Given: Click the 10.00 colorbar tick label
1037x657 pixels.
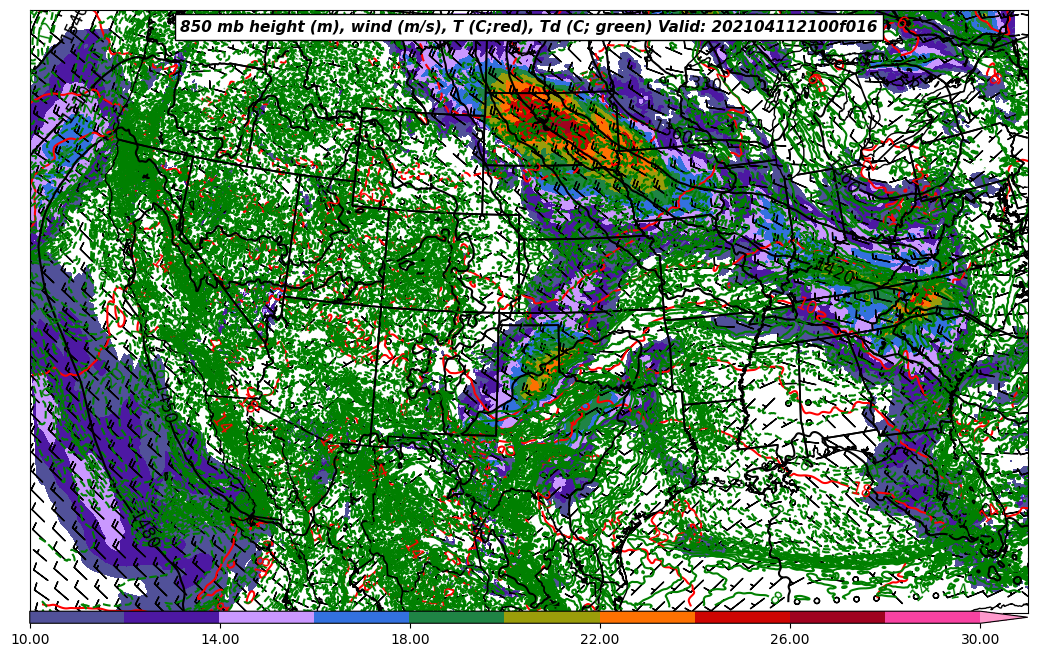Looking at the screenshot, I should [x=30, y=639].
